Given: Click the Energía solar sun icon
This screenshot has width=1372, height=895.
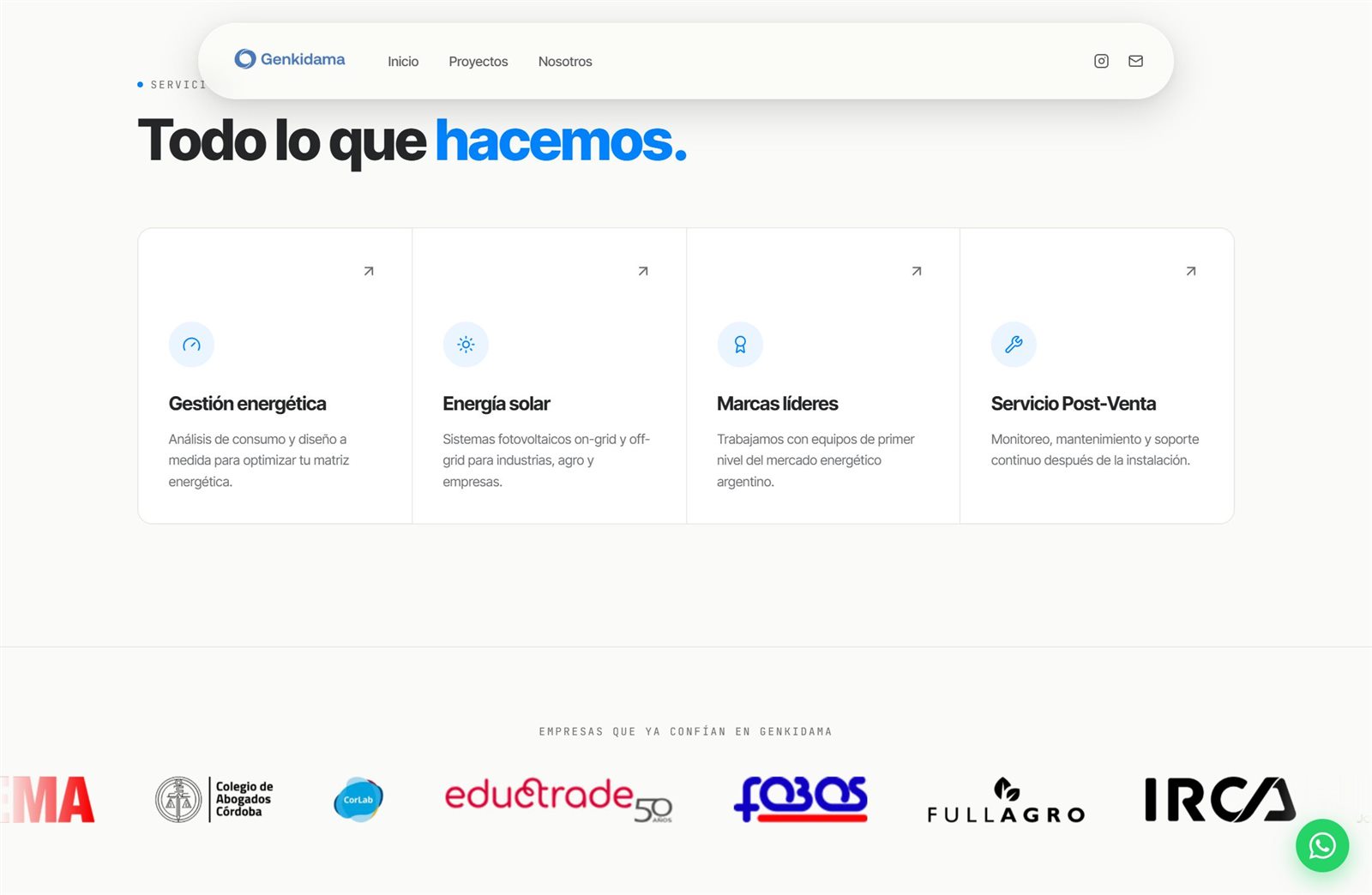Looking at the screenshot, I should click(x=466, y=345).
